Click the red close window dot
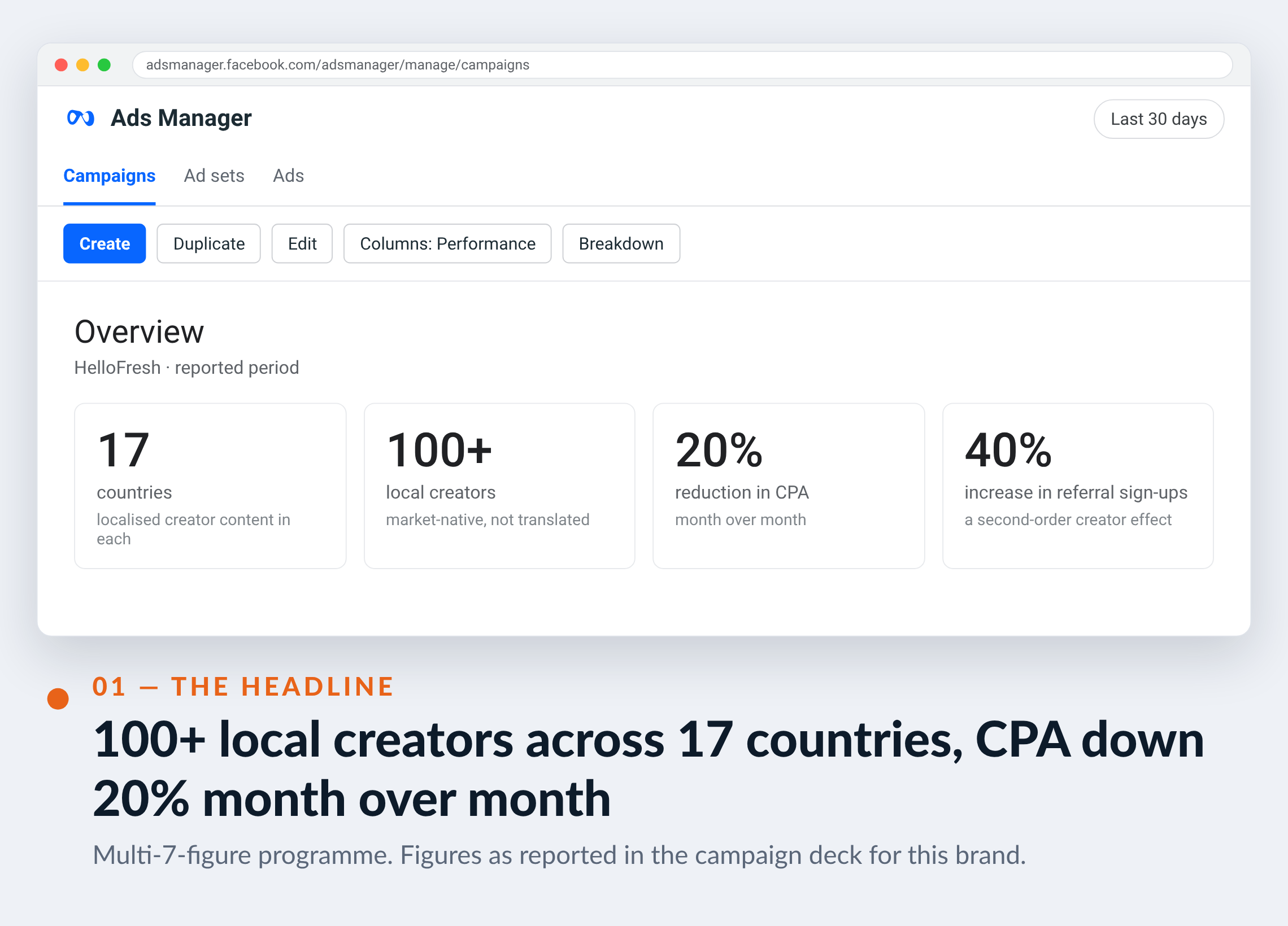The height and width of the screenshot is (926, 1288). coord(62,65)
